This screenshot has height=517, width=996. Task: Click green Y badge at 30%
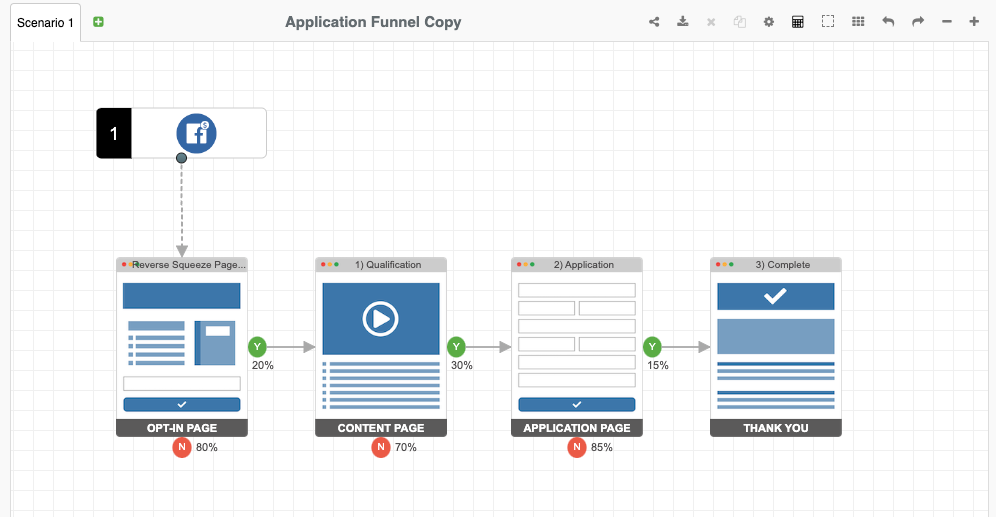point(456,347)
